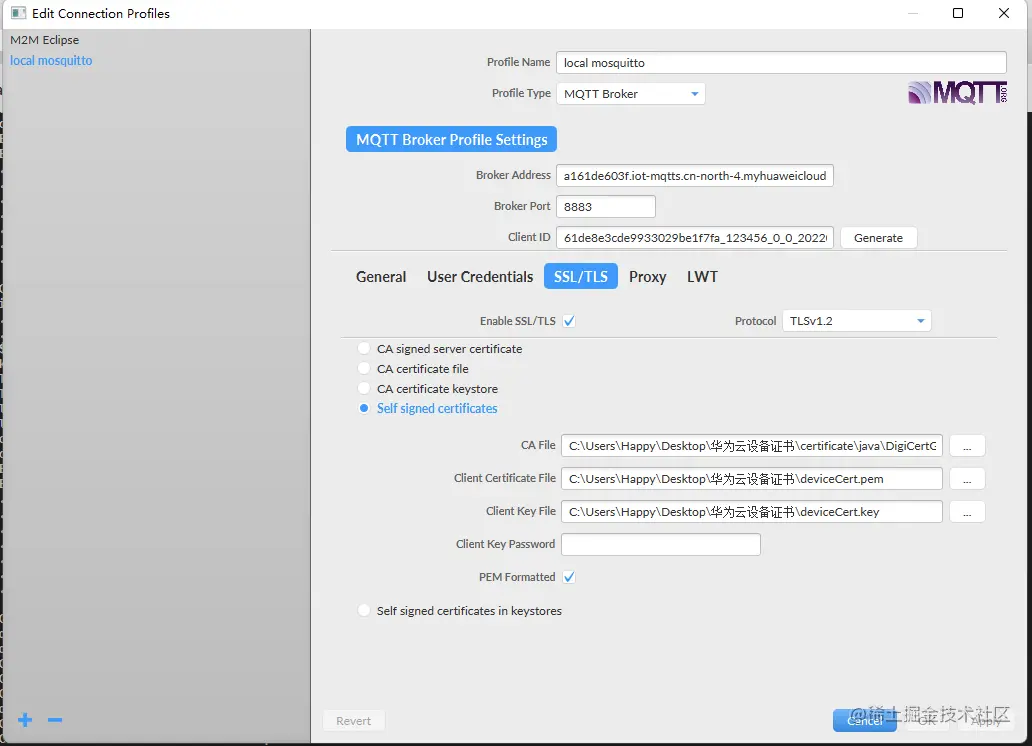Screen dimensions: 1032x746
Task: Switch to LWT tab
Action: [702, 277]
